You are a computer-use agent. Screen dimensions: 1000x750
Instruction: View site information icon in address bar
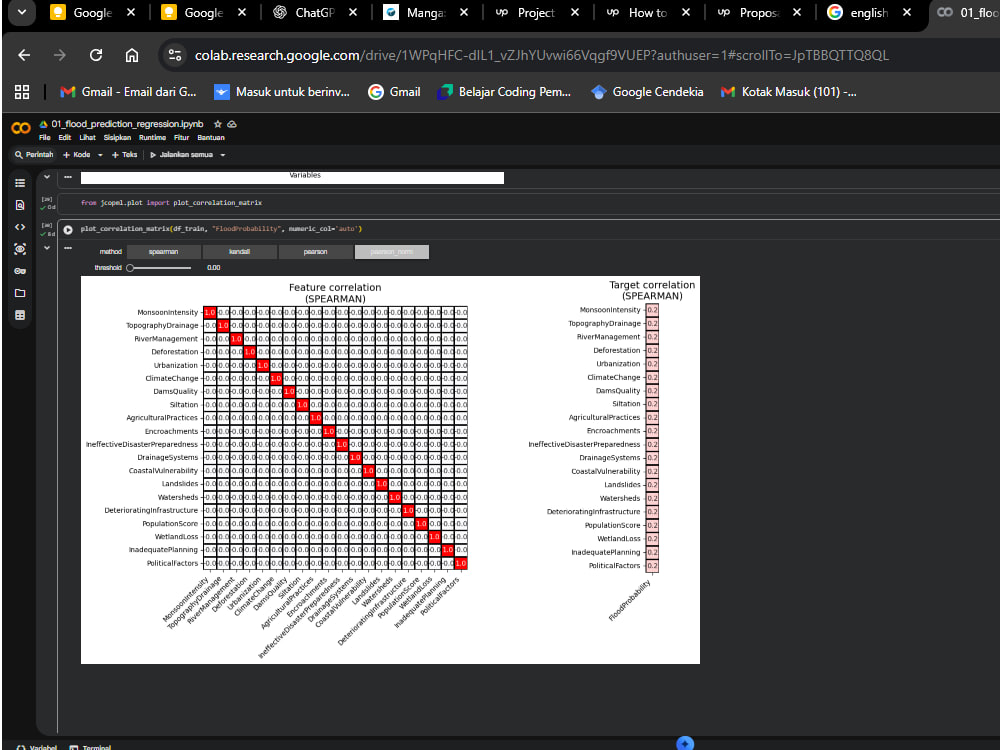(175, 55)
